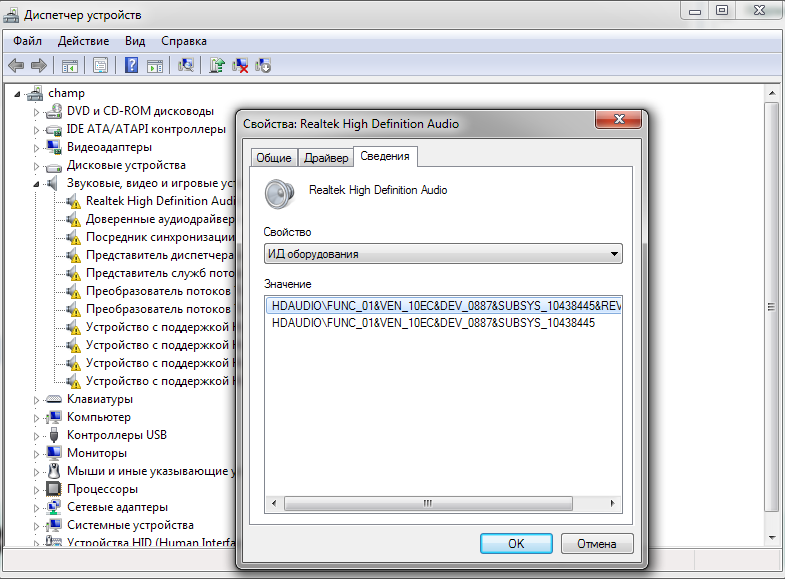785x579 pixels.
Task: Click the Видеоадаптеры category icon
Action: tap(54, 147)
